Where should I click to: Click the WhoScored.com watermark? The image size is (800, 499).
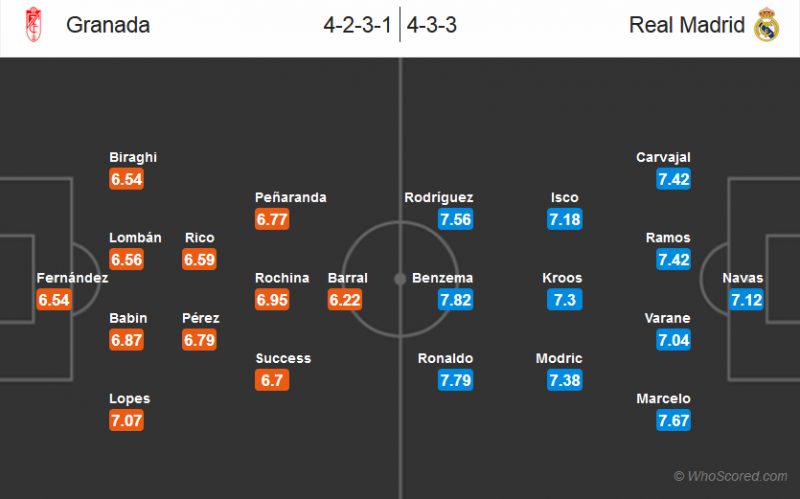coord(730,477)
